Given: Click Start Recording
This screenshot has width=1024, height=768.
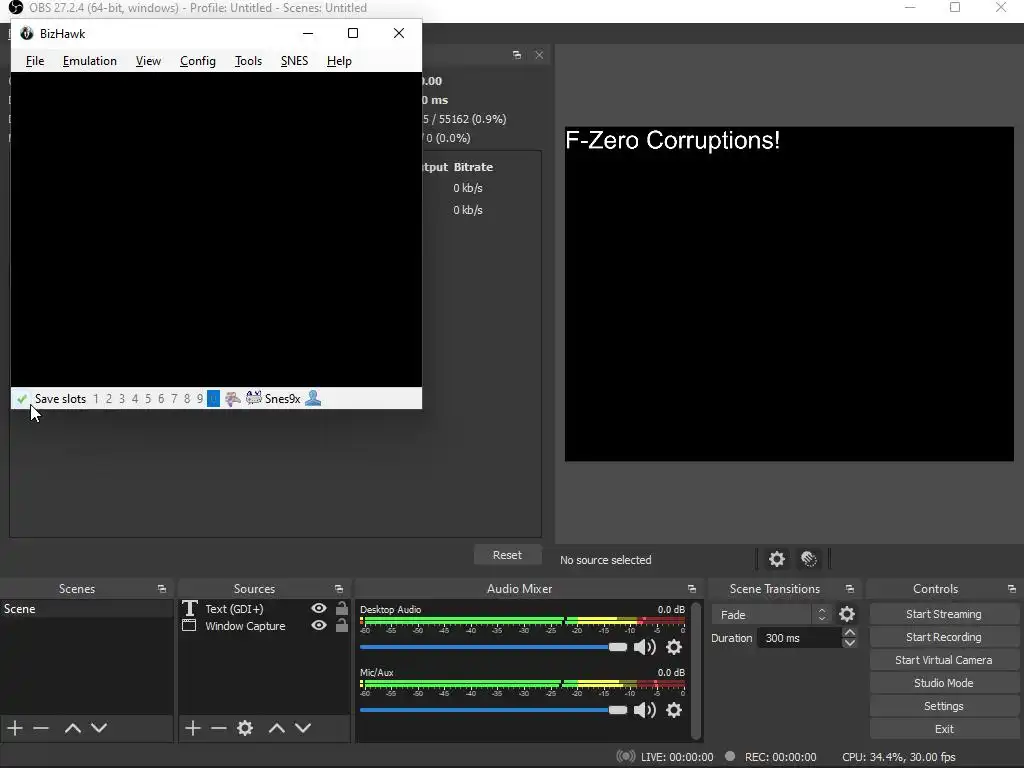Looking at the screenshot, I should click(944, 637).
